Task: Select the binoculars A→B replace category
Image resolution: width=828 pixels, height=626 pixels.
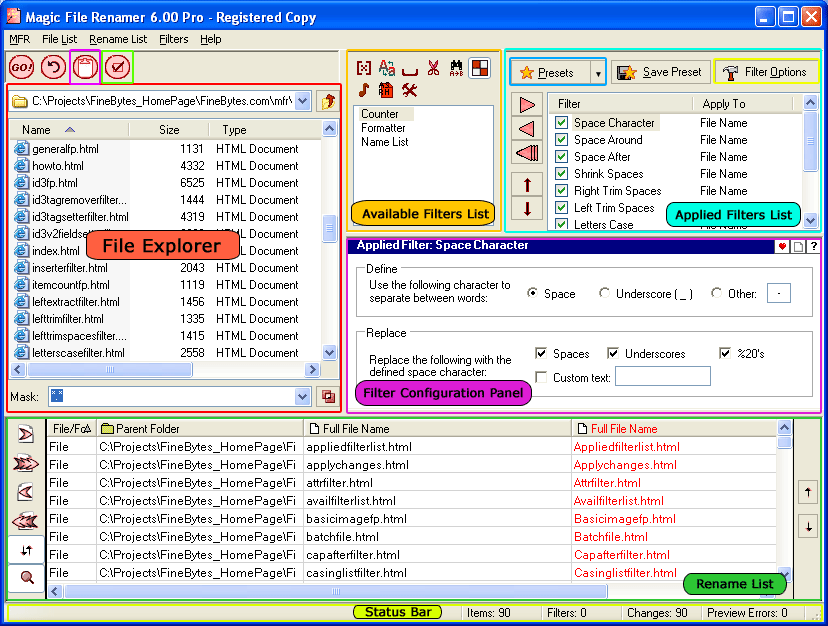Action: point(456,68)
